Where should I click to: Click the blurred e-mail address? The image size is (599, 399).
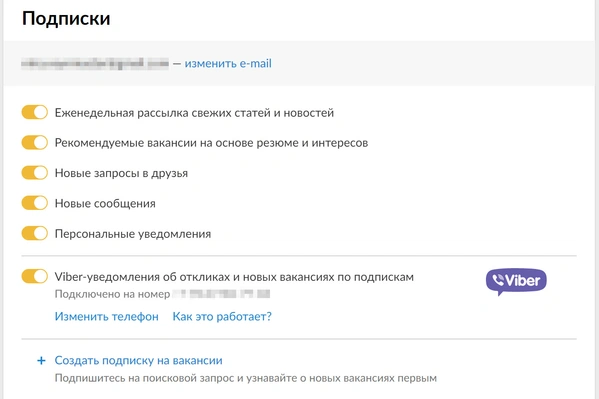point(95,63)
